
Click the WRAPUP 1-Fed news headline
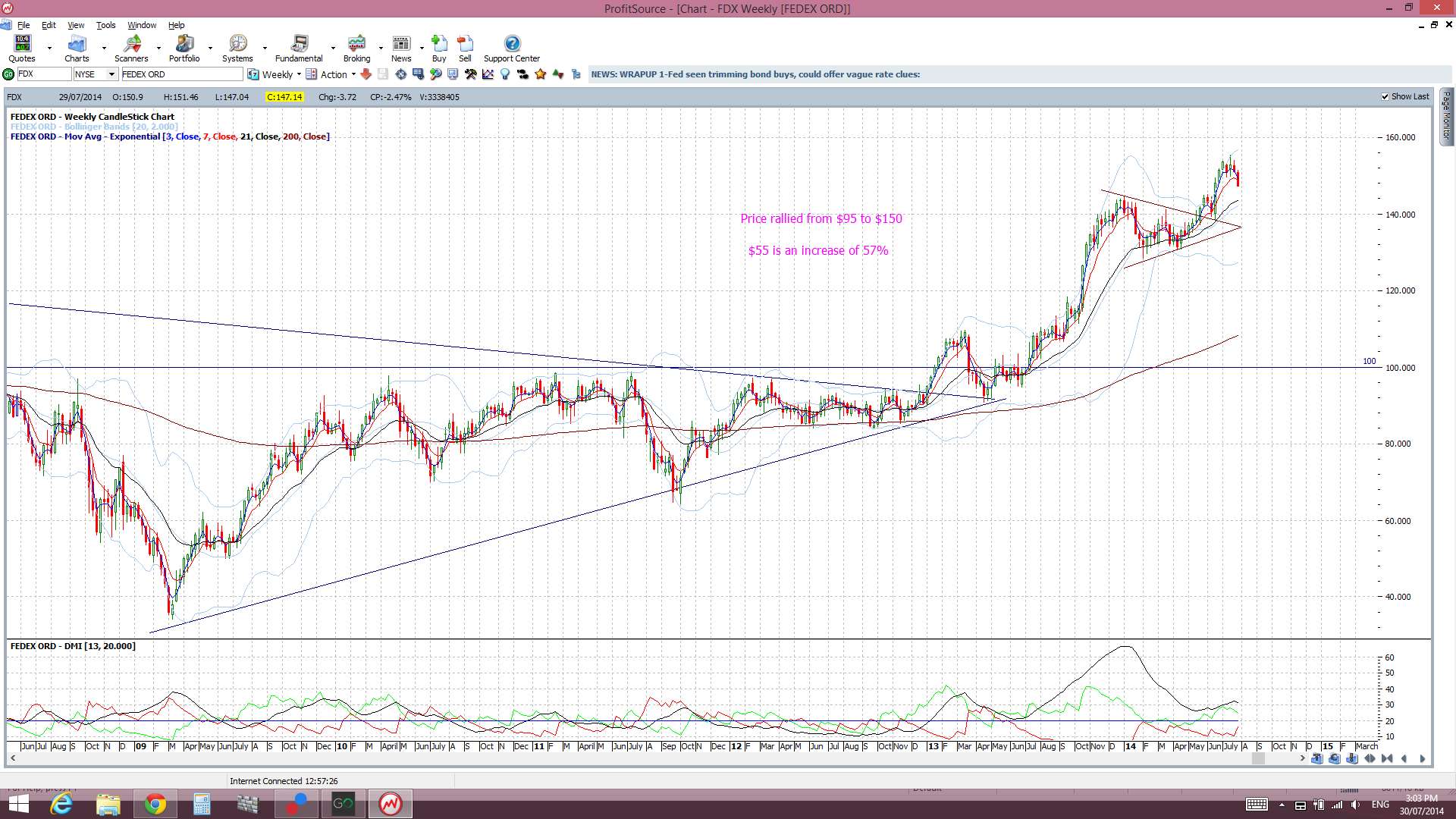click(x=755, y=74)
